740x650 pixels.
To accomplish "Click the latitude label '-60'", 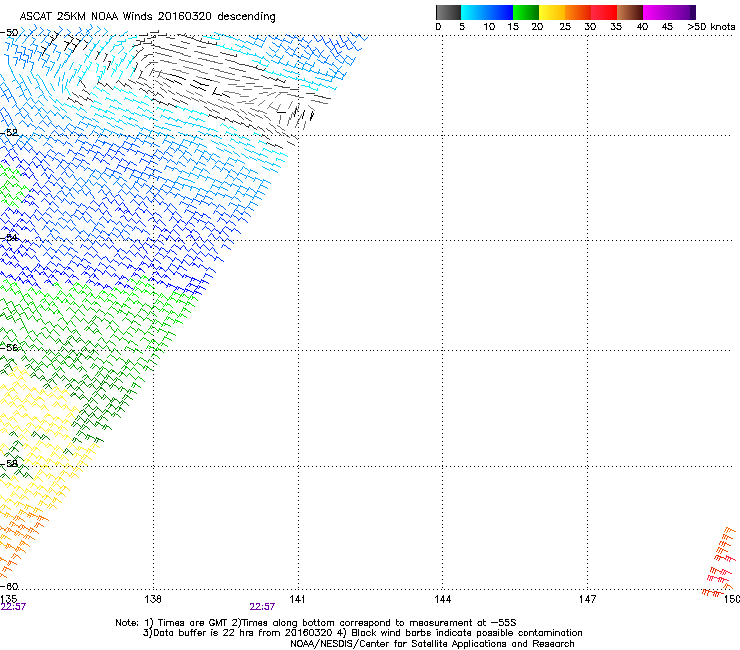I will [x=9, y=586].
